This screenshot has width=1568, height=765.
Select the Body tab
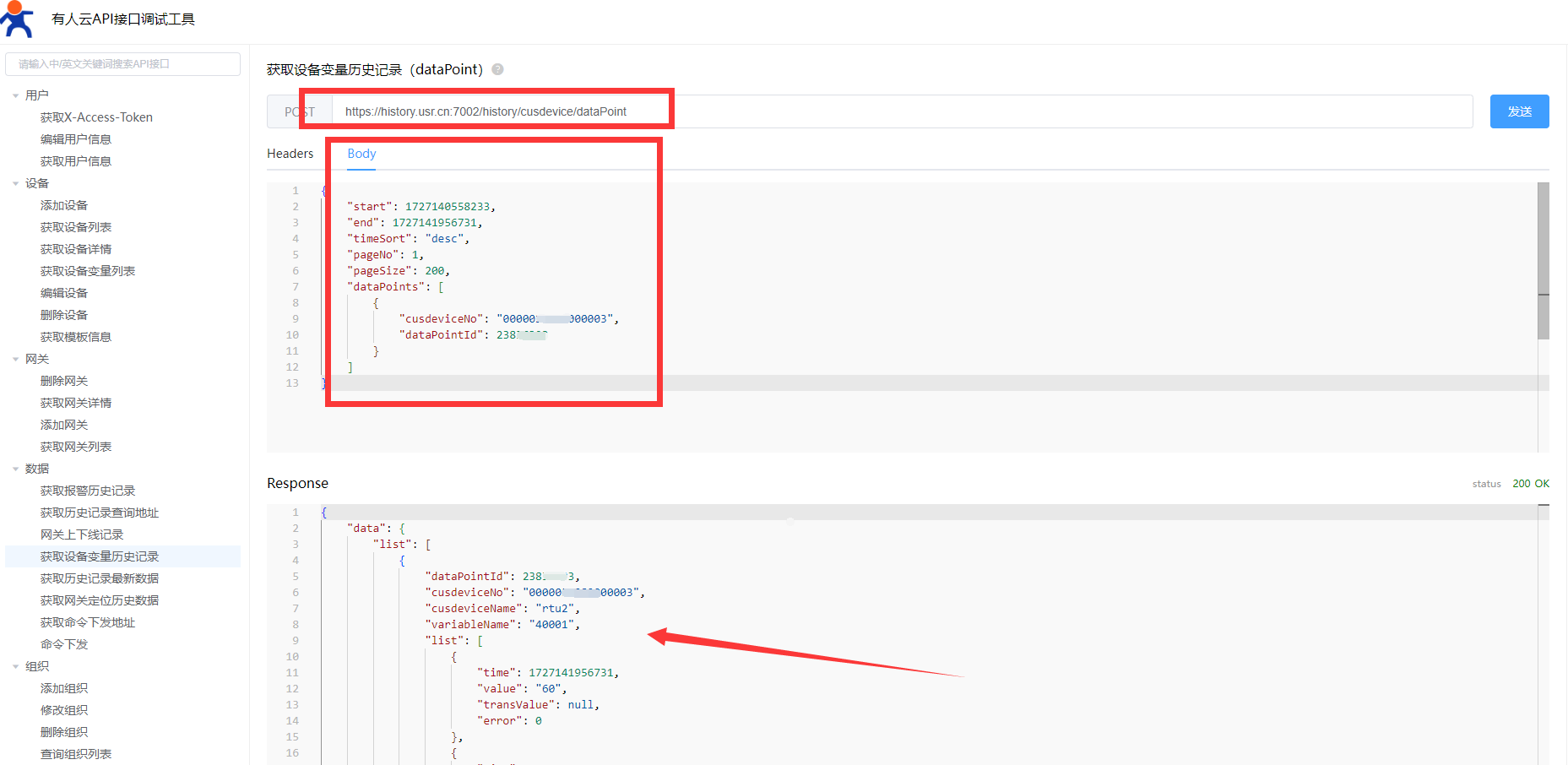361,154
